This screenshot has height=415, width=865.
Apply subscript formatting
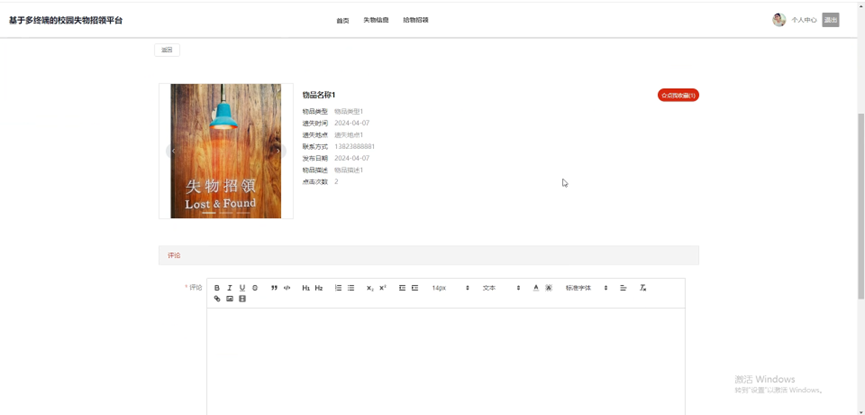370,288
